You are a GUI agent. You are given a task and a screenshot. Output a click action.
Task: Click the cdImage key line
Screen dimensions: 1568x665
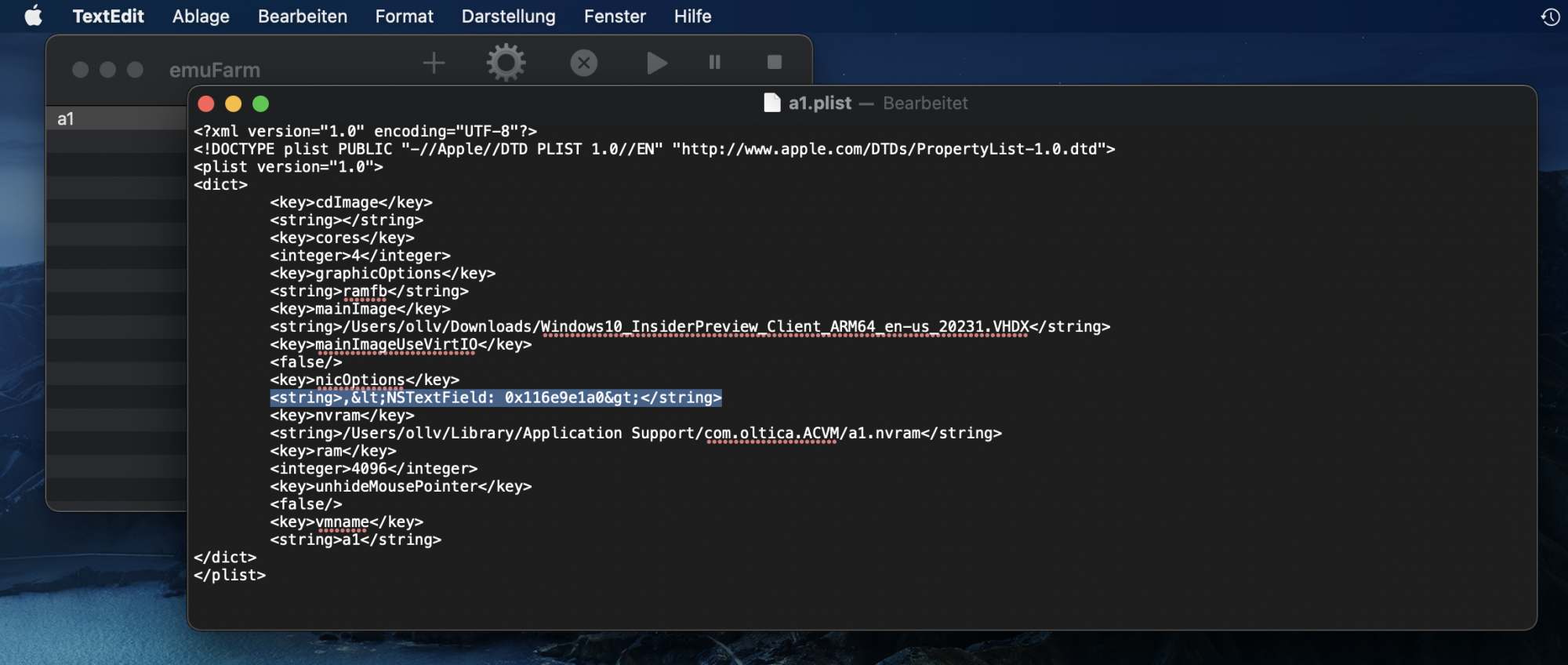click(351, 202)
